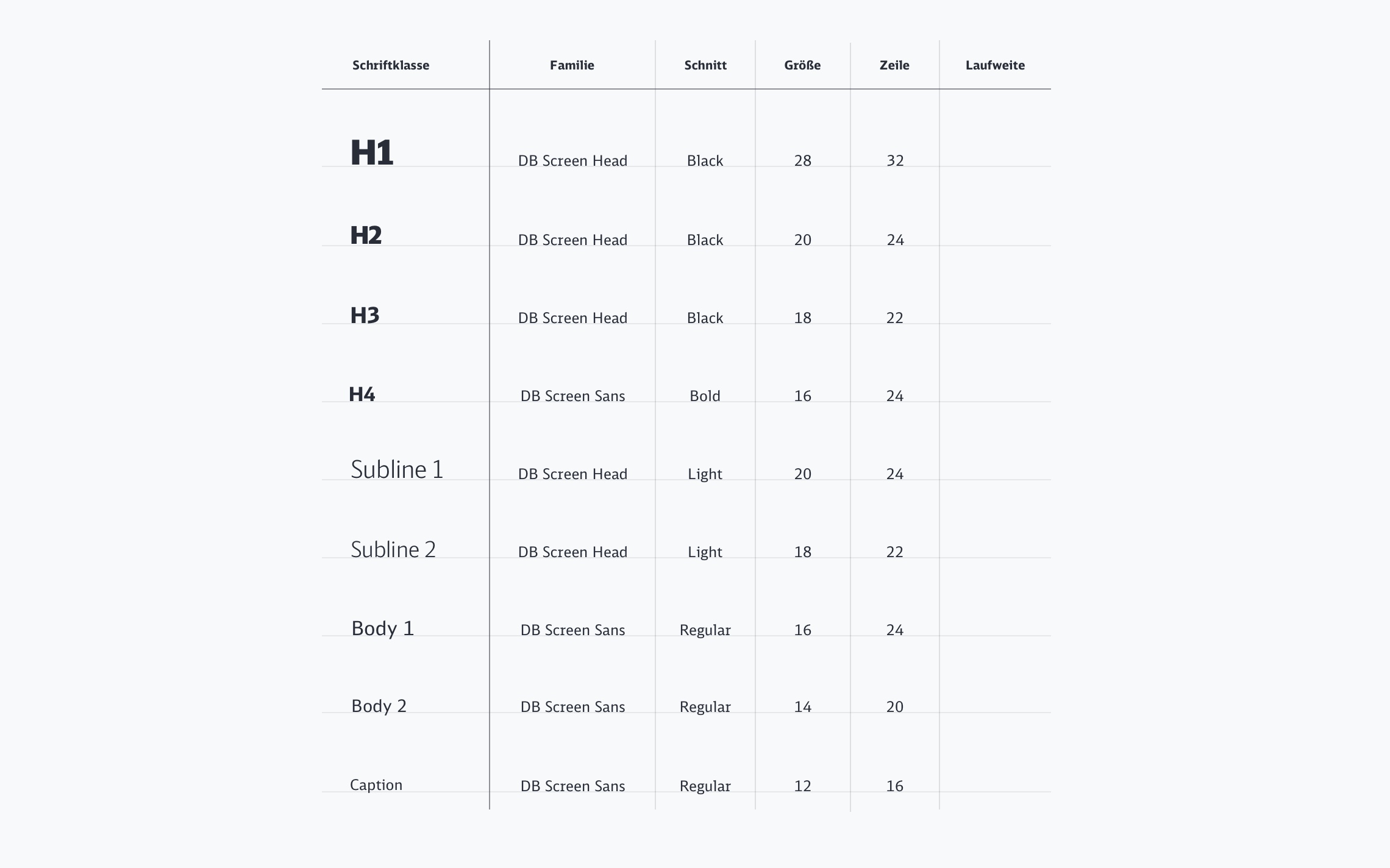Select size value 12 in Caption row
The height and width of the screenshot is (868, 1390).
[x=802, y=786]
